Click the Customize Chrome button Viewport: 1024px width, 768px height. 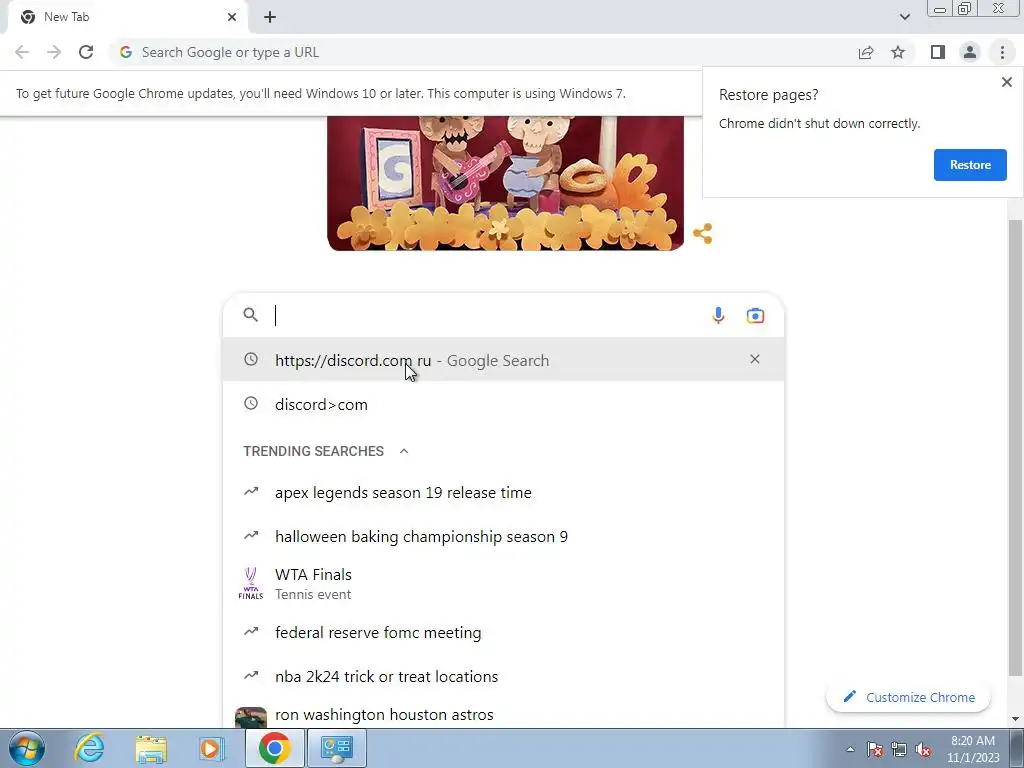(x=908, y=697)
